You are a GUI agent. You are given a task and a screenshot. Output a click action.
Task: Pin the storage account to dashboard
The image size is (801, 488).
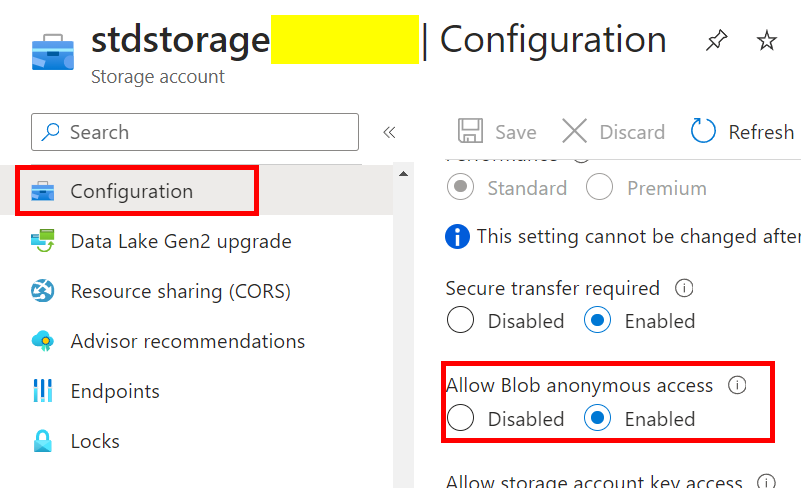click(717, 41)
